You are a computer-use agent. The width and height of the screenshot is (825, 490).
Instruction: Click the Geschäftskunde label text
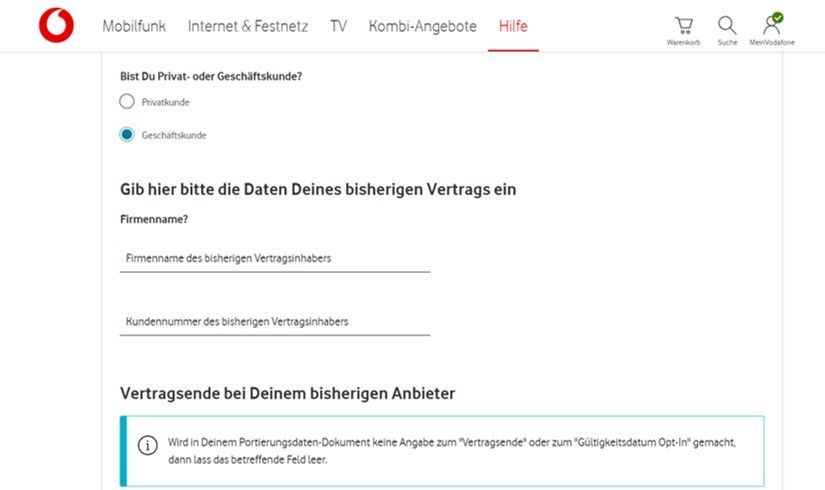click(174, 135)
